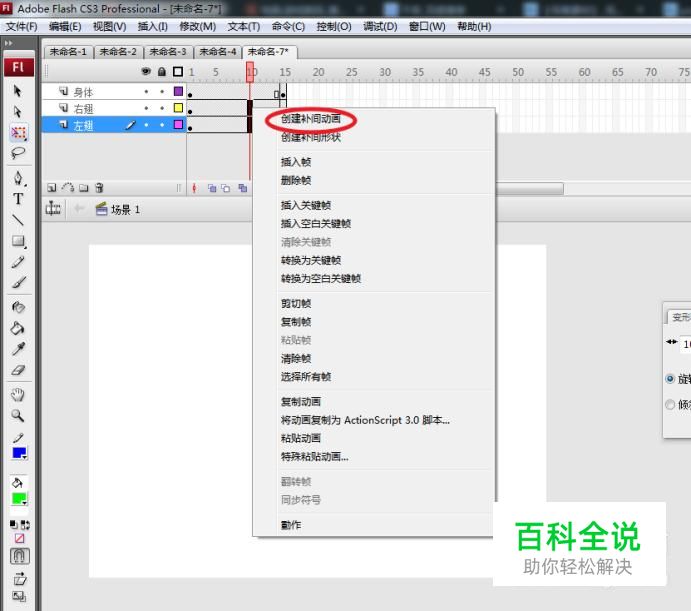691x611 pixels.
Task: Select the Pencil tool
Action: point(18,262)
